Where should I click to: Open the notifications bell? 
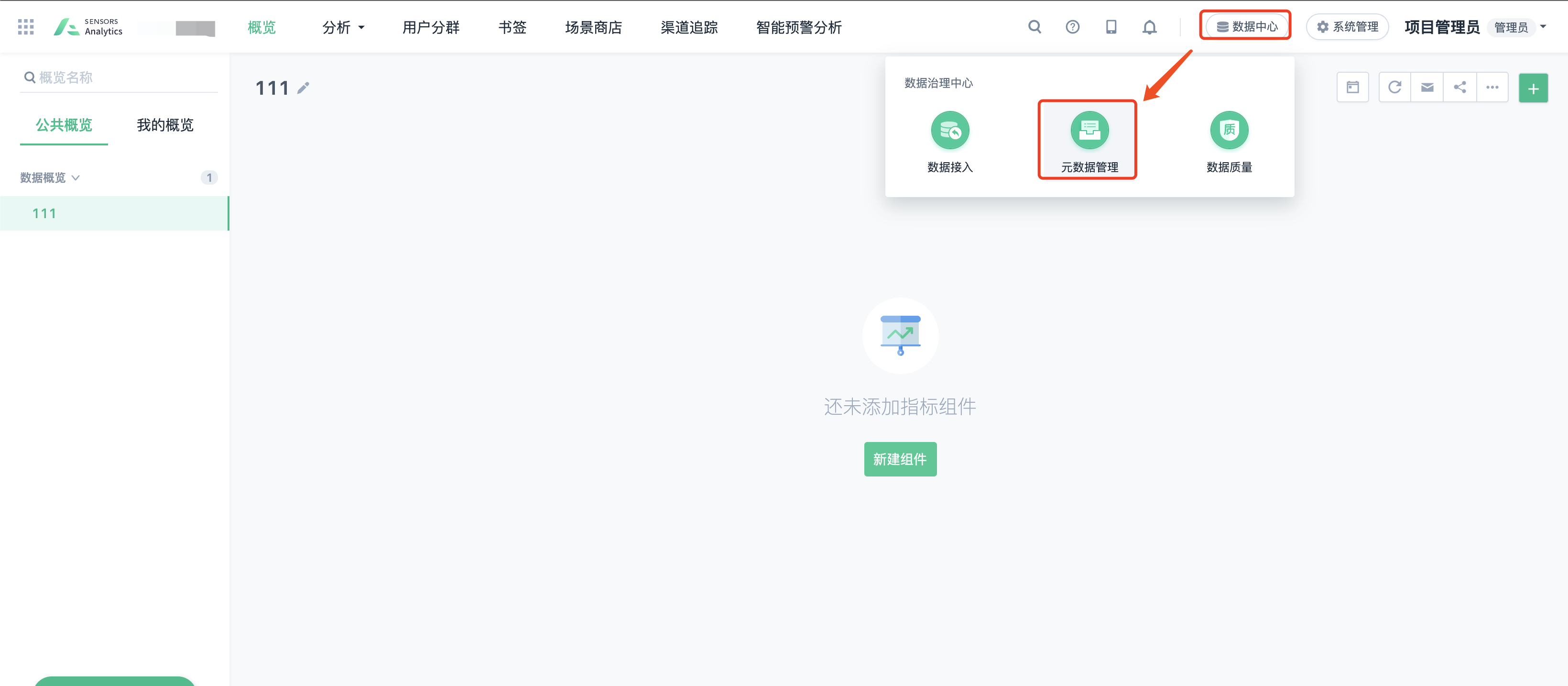click(1149, 27)
